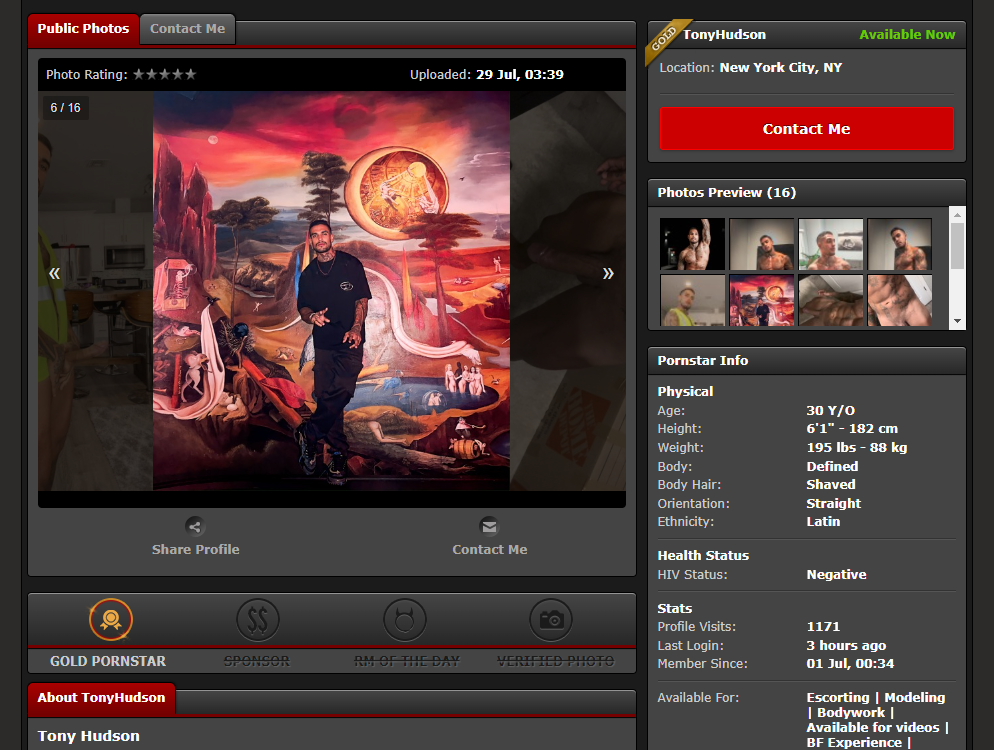Click the RM of the Day badge icon
994x750 pixels.
[x=404, y=619]
